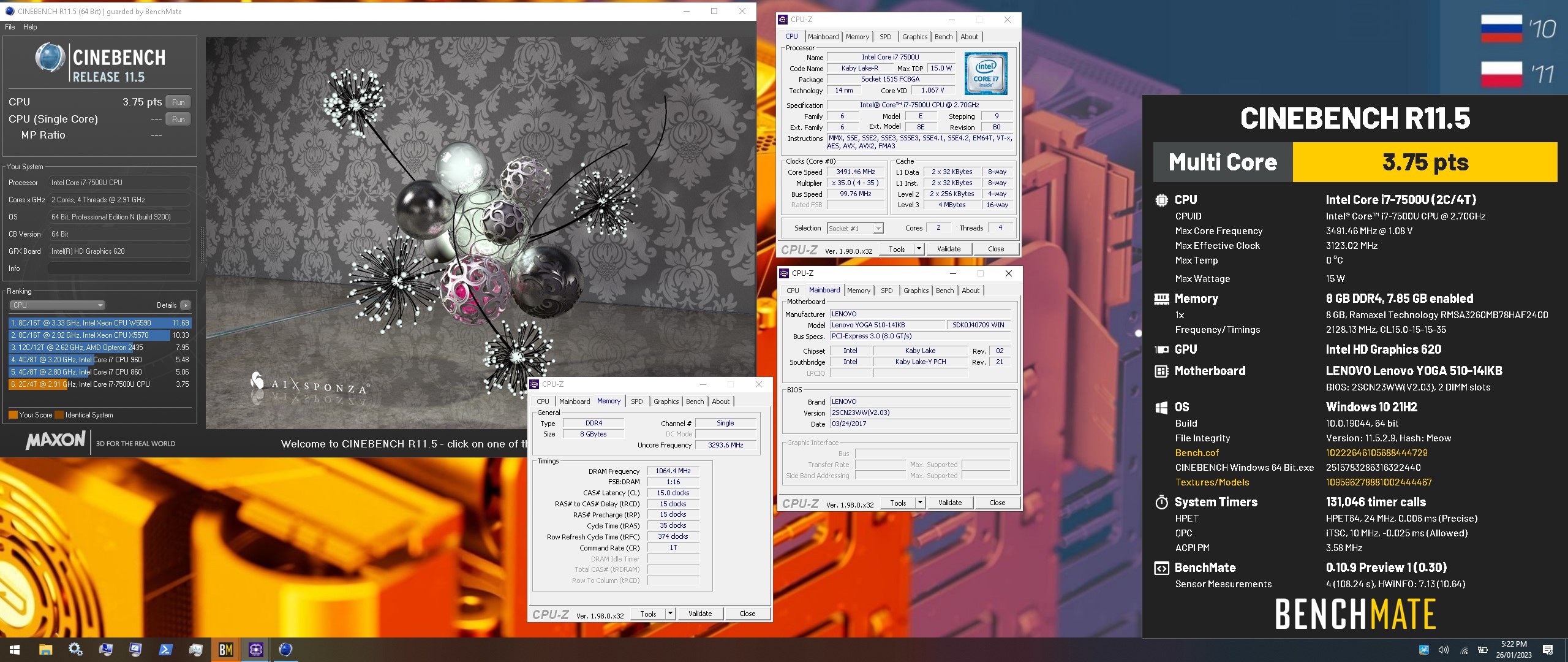This screenshot has height=662, width=1568.
Task: Select ranking row Intel Core i7 CPU 960
Action: [100, 360]
